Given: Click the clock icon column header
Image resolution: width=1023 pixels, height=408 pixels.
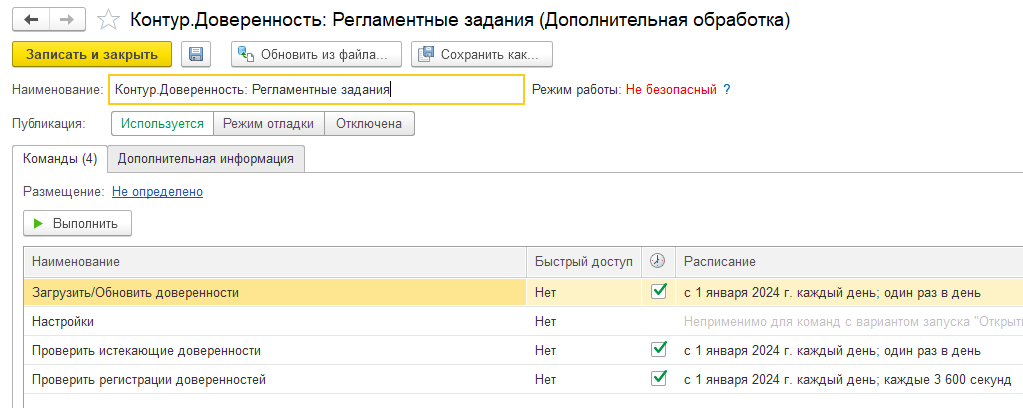Looking at the screenshot, I should coord(658,261).
